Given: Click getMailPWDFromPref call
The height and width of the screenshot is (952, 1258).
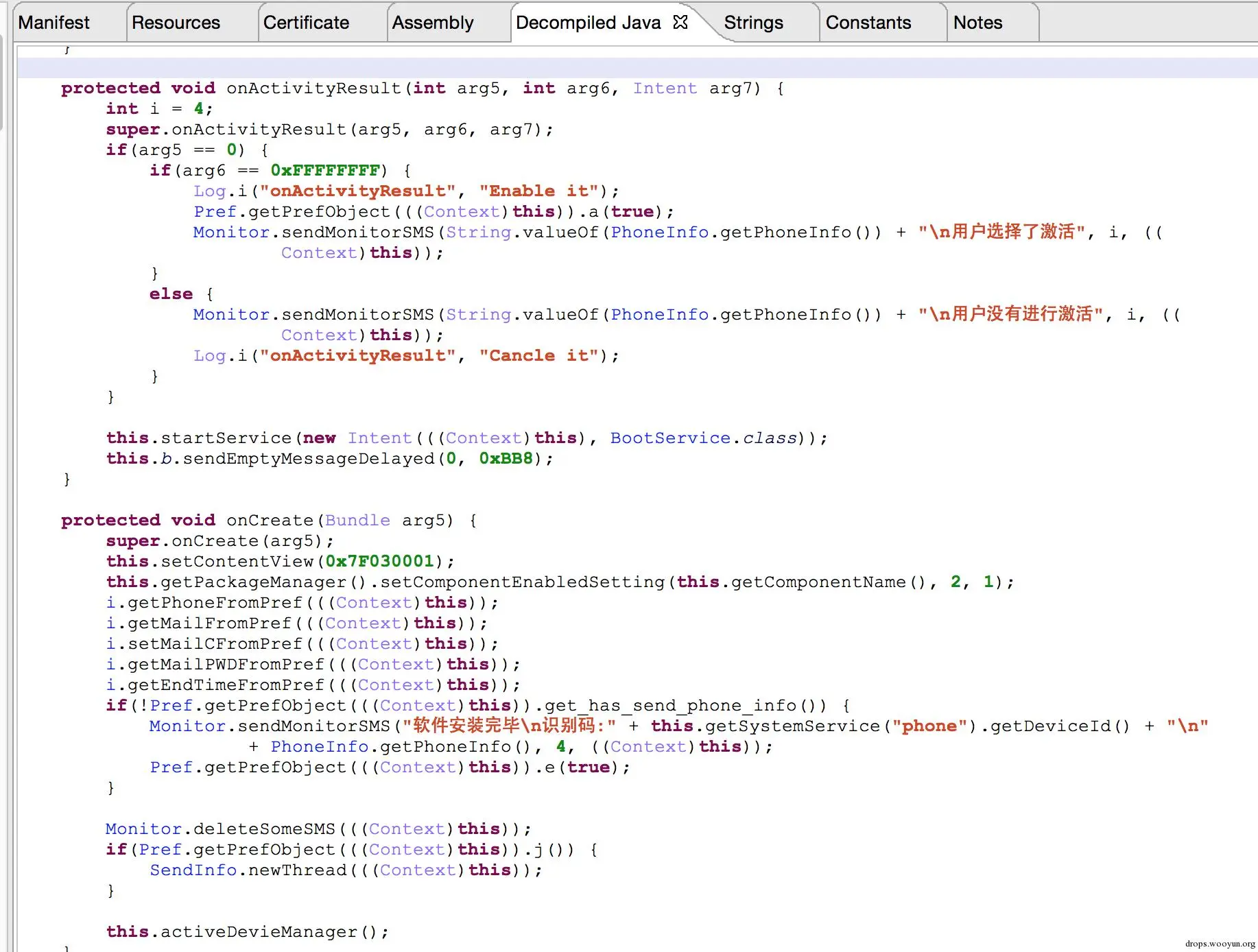Looking at the screenshot, I should (x=226, y=665).
